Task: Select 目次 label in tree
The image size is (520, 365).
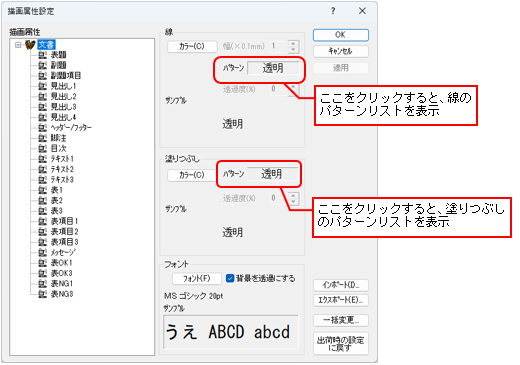Action: coord(58,148)
